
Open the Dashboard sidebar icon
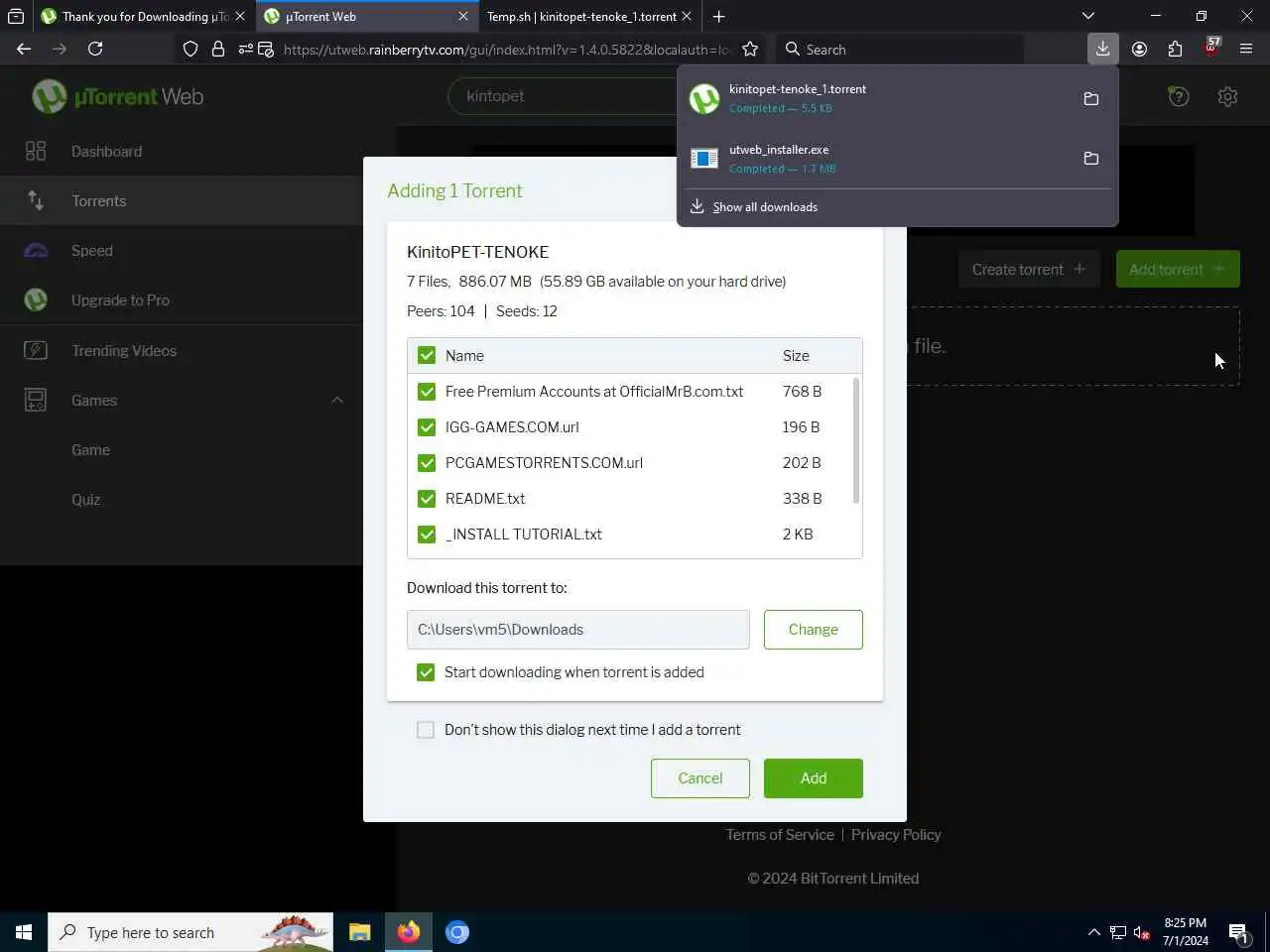pyautogui.click(x=36, y=151)
